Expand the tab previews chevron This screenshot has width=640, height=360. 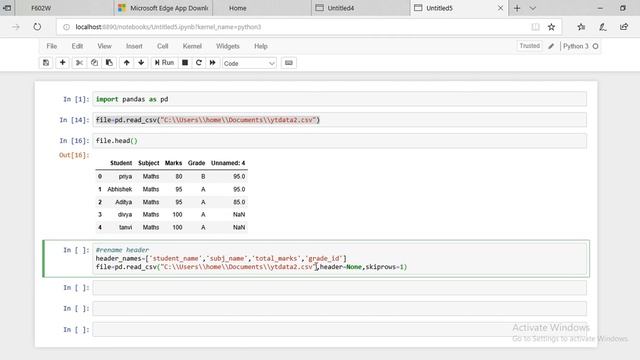click(x=533, y=8)
